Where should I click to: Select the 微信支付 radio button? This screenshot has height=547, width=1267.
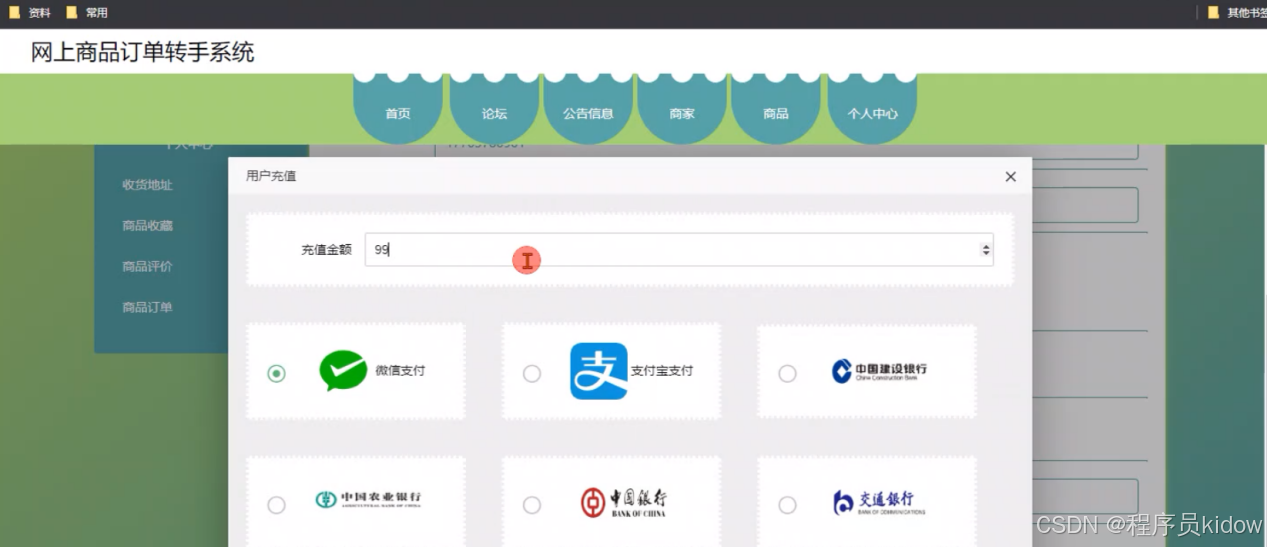(x=276, y=373)
